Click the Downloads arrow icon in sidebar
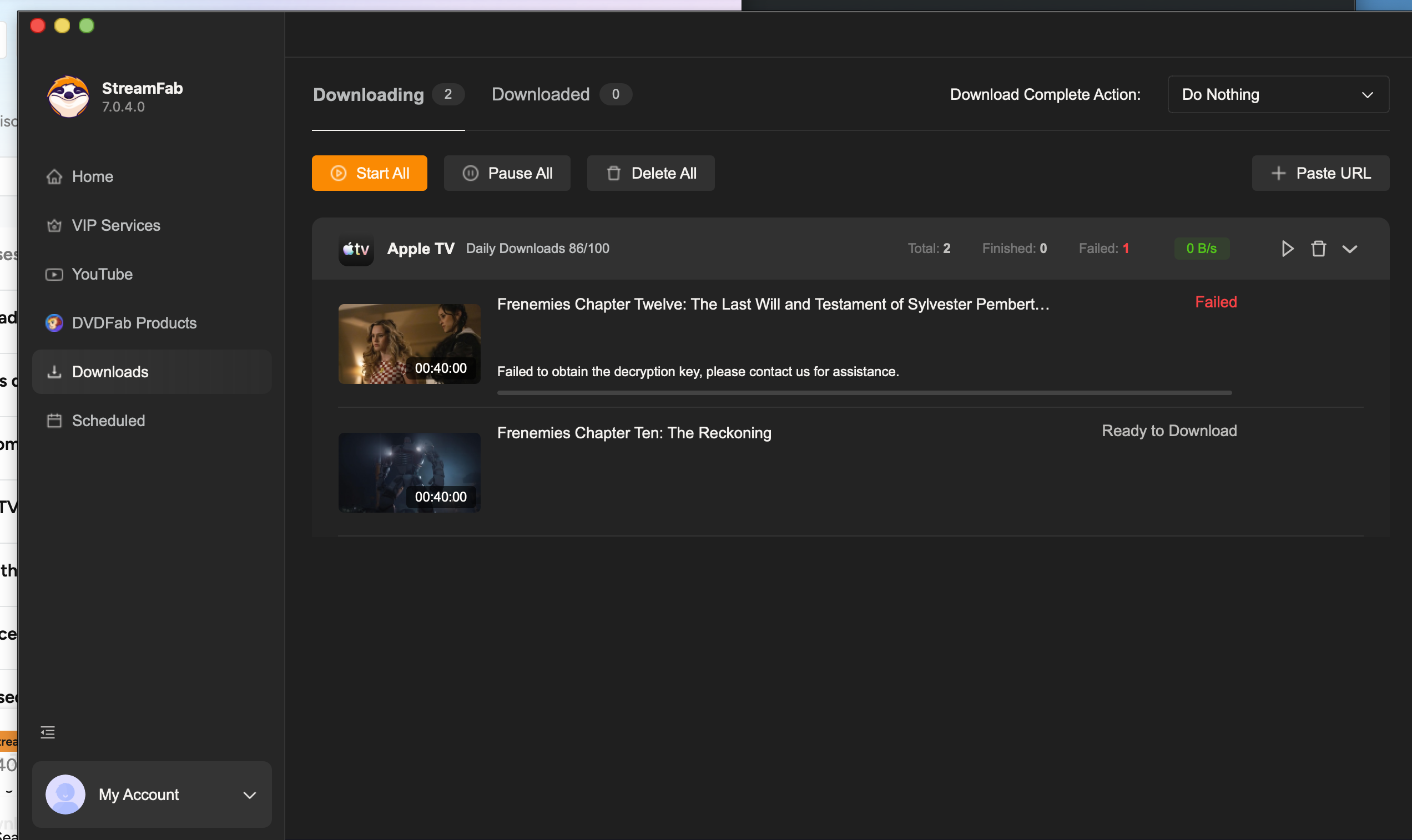 point(54,371)
